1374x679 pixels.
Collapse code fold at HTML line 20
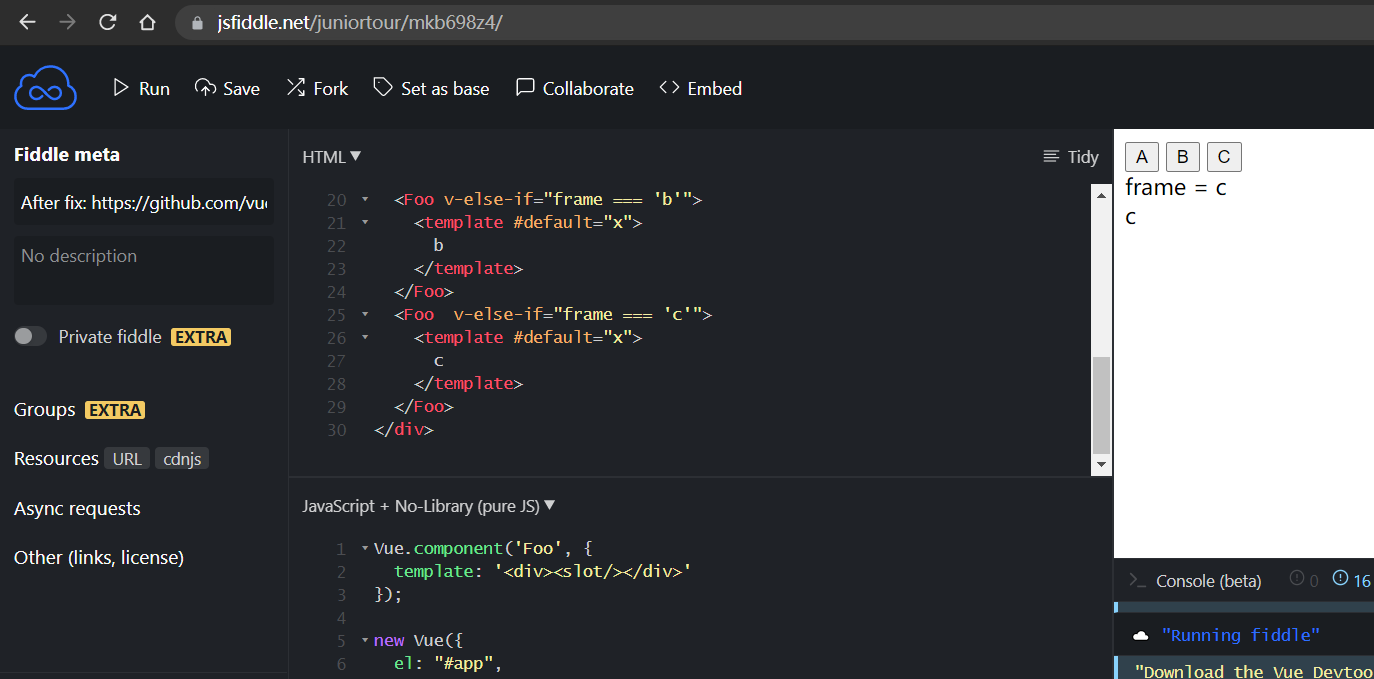(365, 200)
